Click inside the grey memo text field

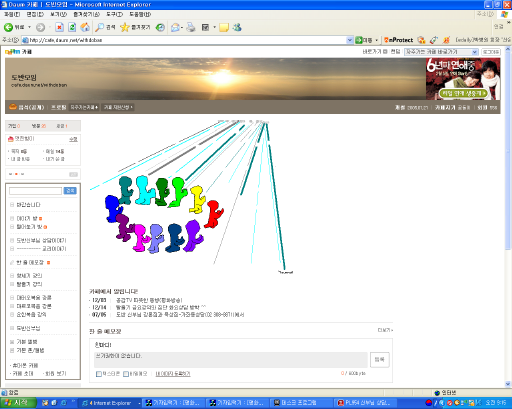pos(231,360)
